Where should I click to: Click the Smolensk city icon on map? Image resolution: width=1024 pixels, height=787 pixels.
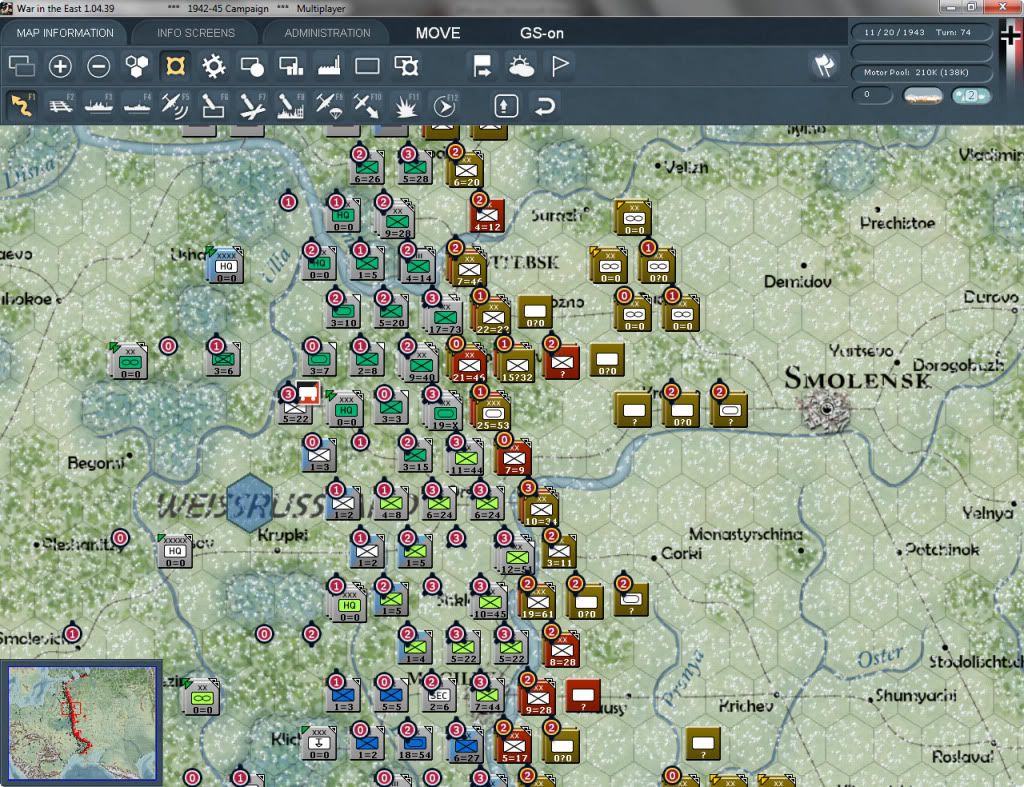[x=825, y=410]
